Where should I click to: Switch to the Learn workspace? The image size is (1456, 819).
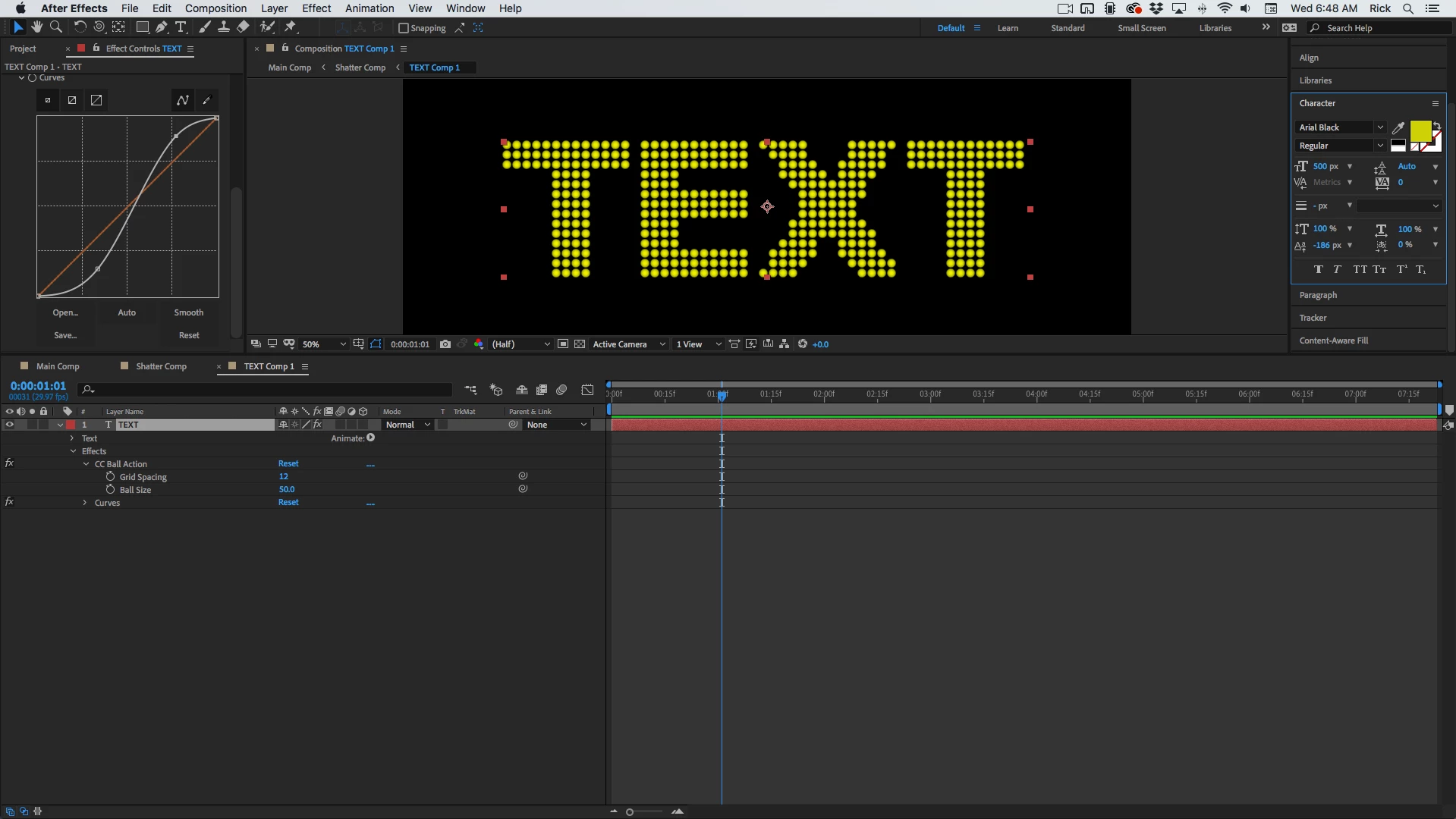pyautogui.click(x=1008, y=28)
